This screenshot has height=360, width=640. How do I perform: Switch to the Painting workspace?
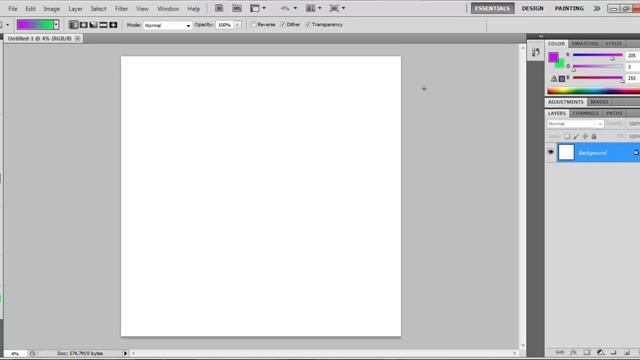[x=569, y=8]
